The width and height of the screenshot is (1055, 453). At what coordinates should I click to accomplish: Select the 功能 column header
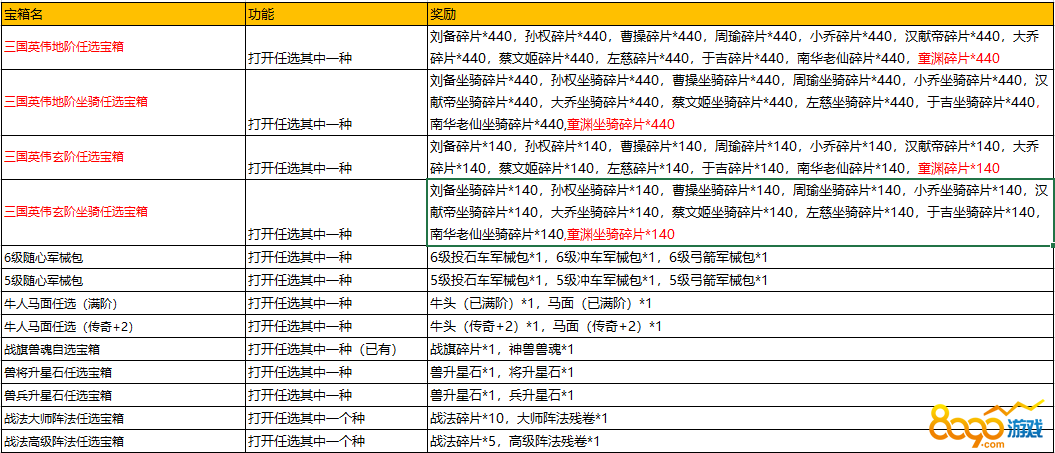click(334, 15)
